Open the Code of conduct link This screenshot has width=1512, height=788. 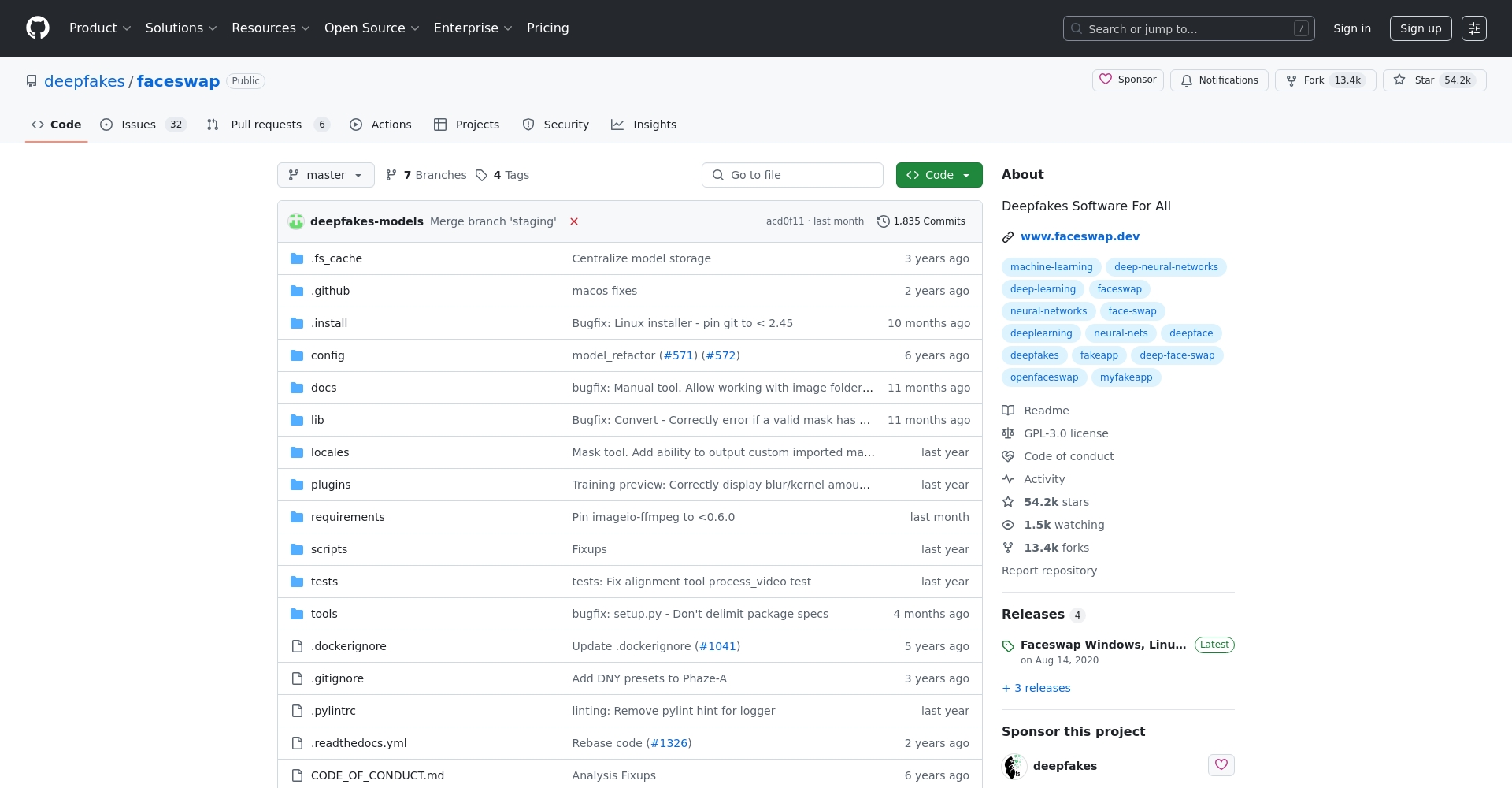[x=1058, y=456]
